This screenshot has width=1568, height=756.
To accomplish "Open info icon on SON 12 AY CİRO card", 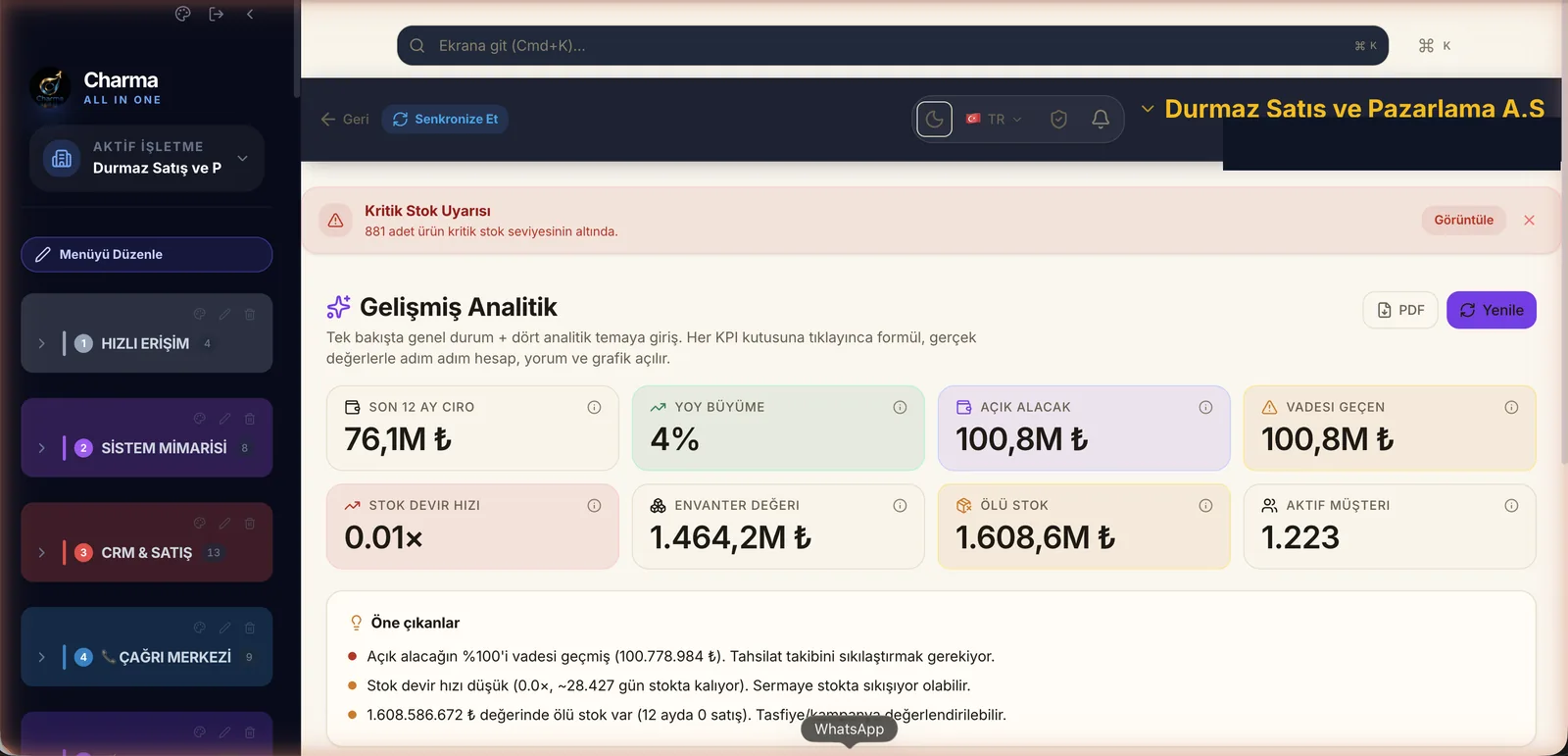I will click(594, 408).
